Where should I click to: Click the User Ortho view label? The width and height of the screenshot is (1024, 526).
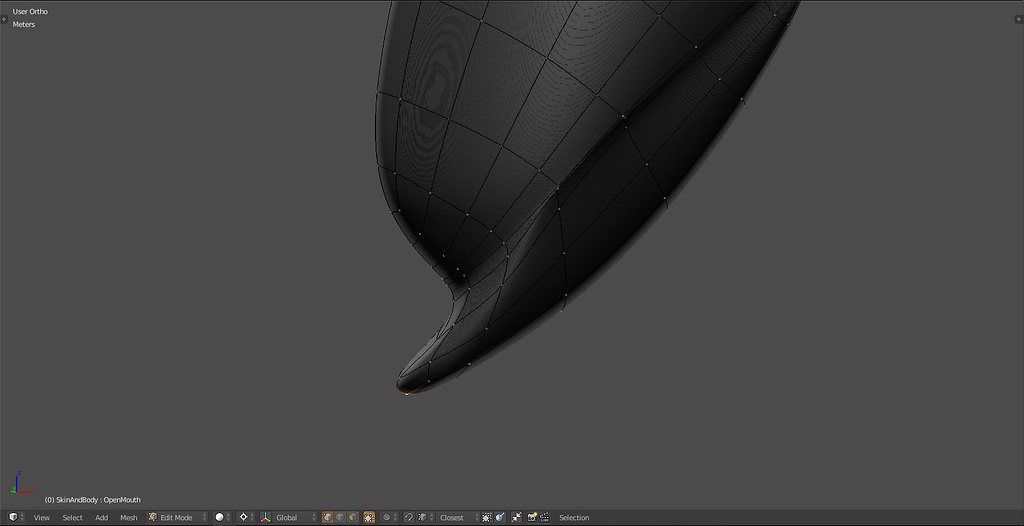point(30,11)
